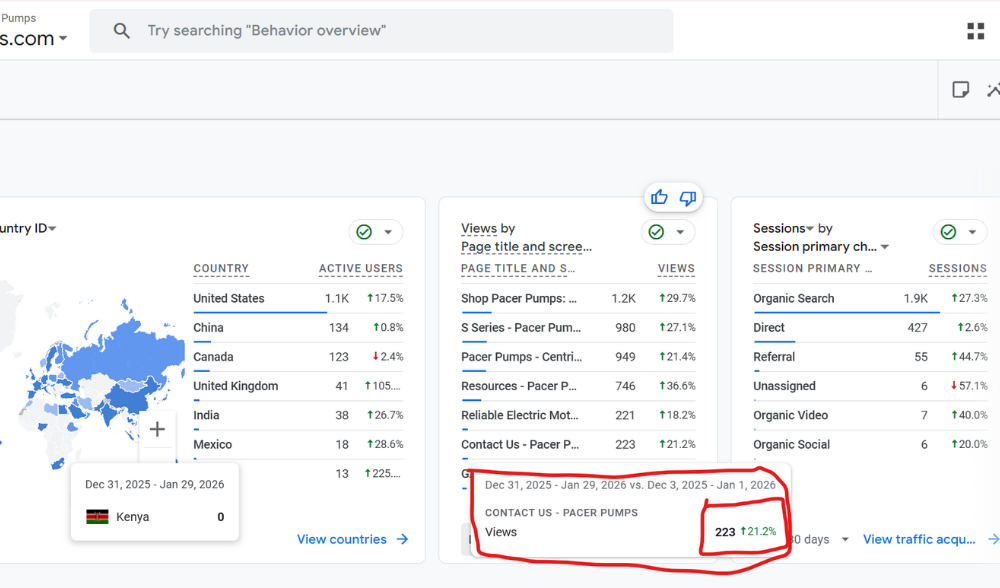Open the annotations note icon
The image size is (1000, 588).
click(960, 89)
